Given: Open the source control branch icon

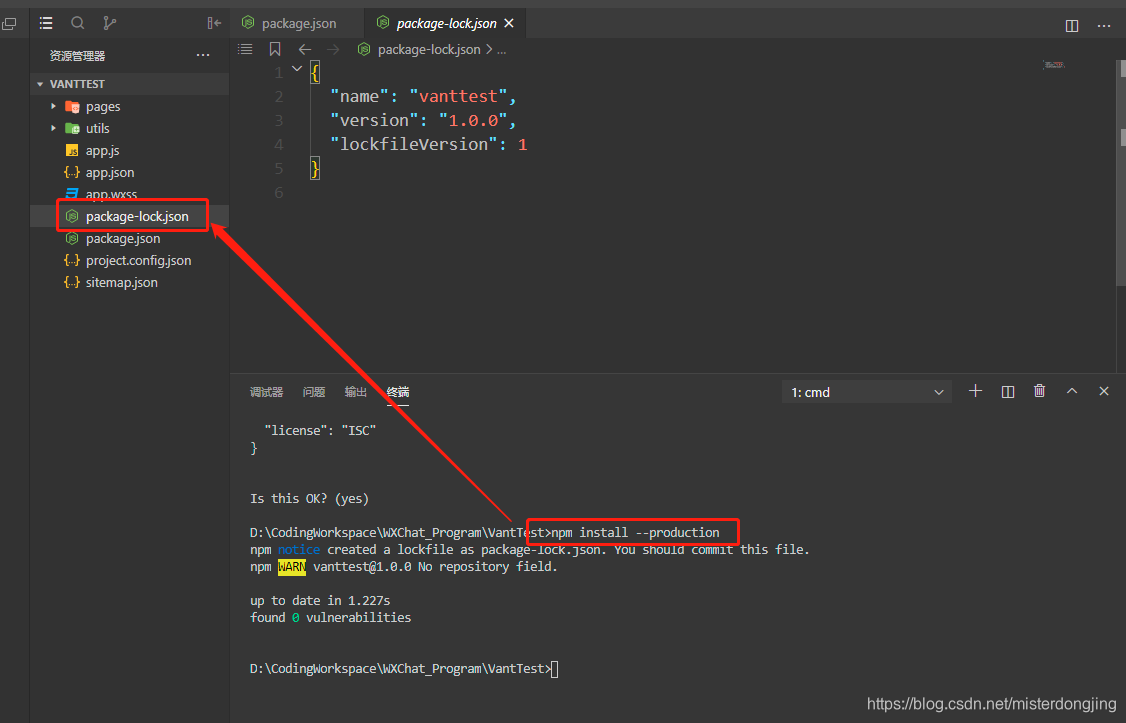Looking at the screenshot, I should (109, 23).
